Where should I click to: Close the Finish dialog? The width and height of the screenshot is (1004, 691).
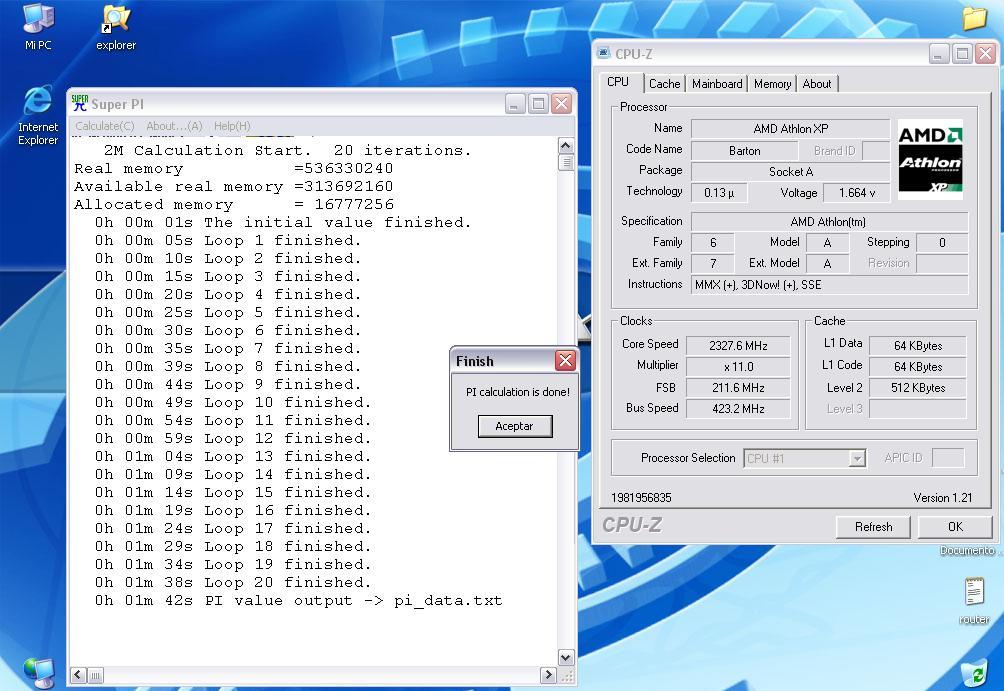tap(565, 361)
